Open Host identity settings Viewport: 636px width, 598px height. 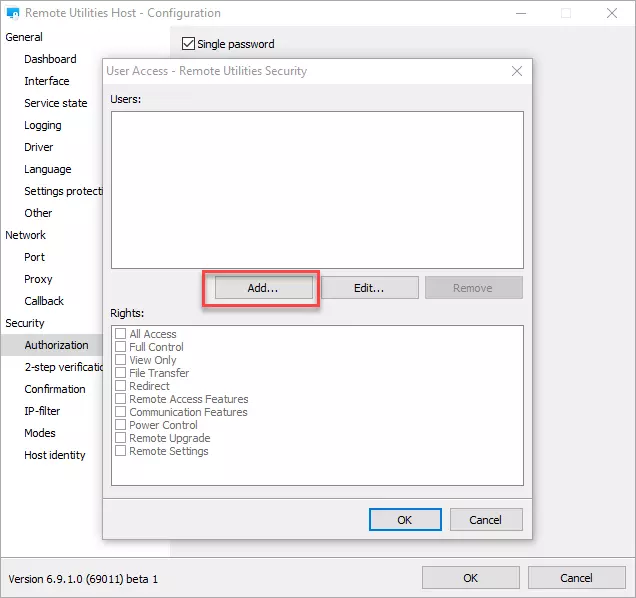(55, 455)
